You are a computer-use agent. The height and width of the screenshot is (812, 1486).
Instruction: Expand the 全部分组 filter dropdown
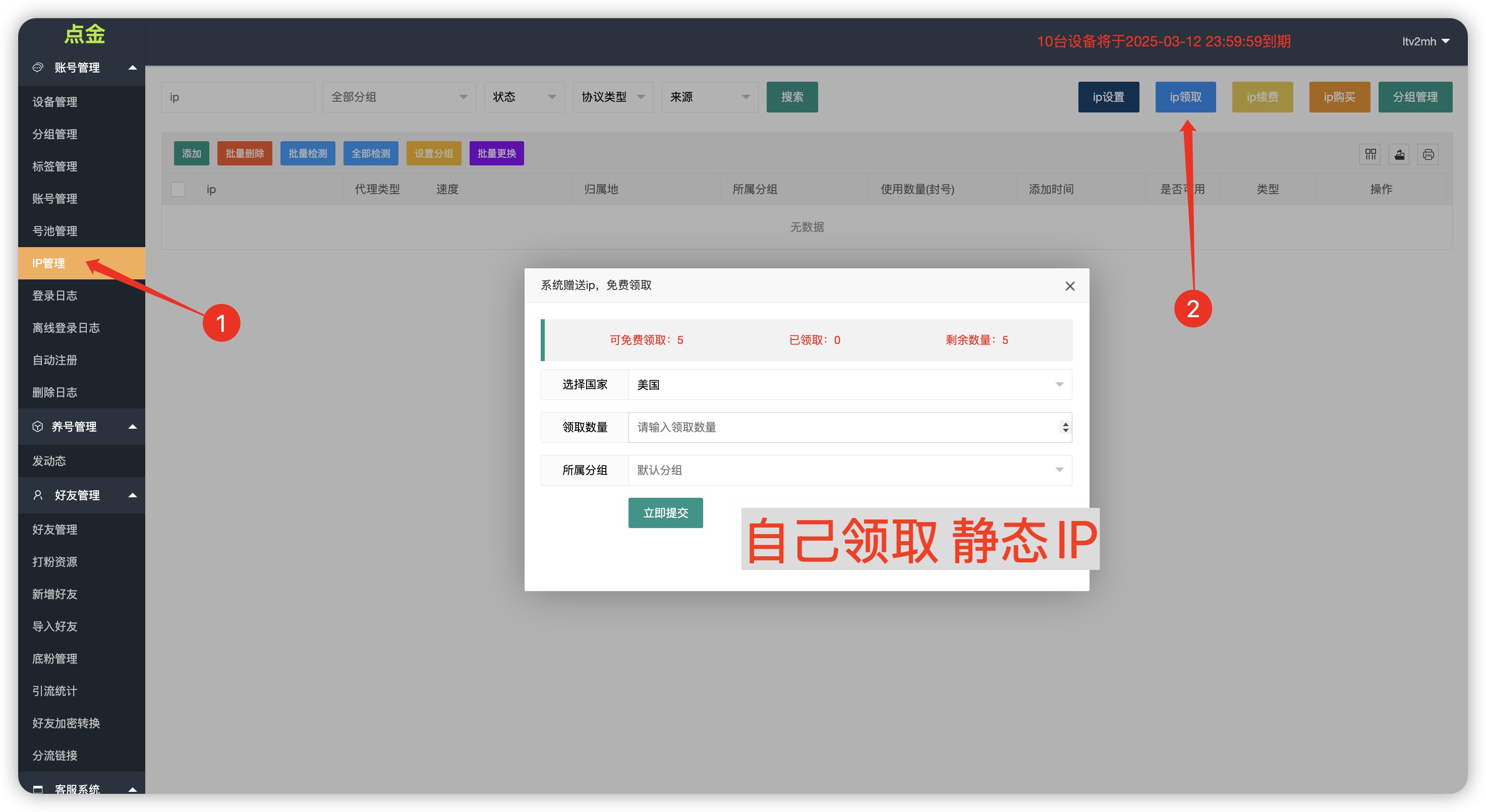point(398,97)
